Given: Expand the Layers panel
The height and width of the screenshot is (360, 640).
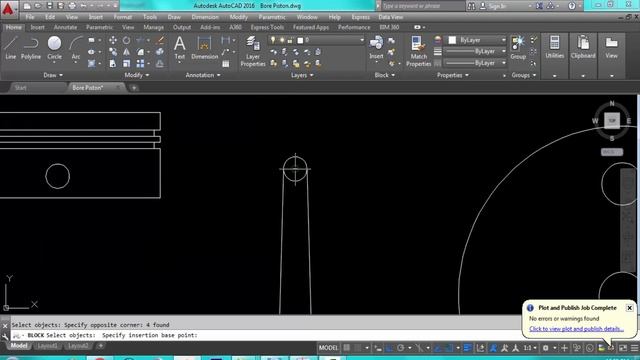Looking at the screenshot, I should (x=302, y=75).
